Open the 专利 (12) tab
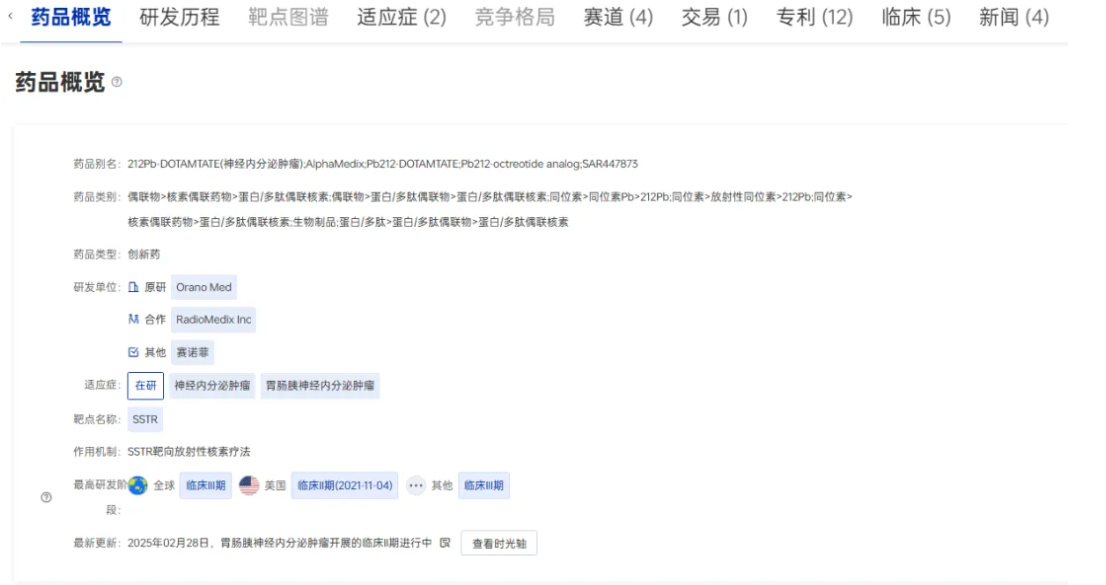1106x585 pixels. click(815, 17)
